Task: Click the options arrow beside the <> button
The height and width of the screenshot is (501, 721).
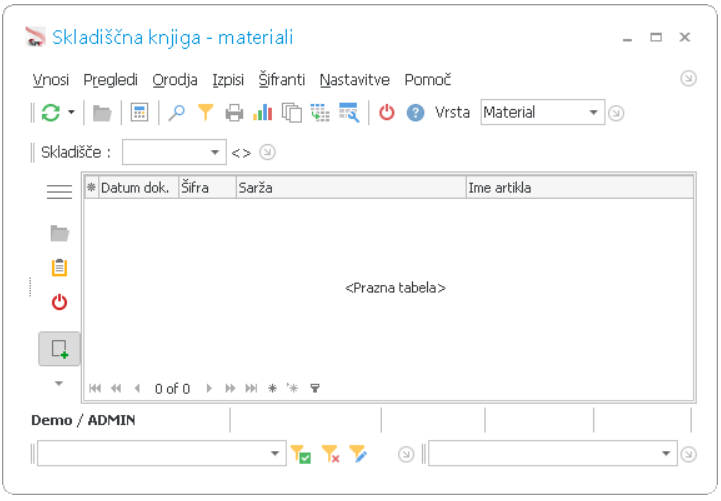Action: coord(268,152)
